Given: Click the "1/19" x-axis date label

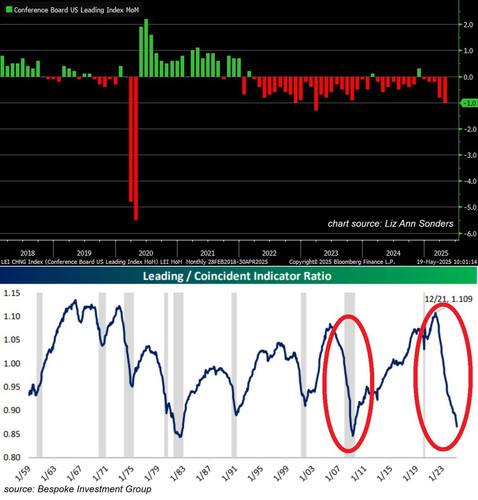Looking at the screenshot, I should [410, 473].
